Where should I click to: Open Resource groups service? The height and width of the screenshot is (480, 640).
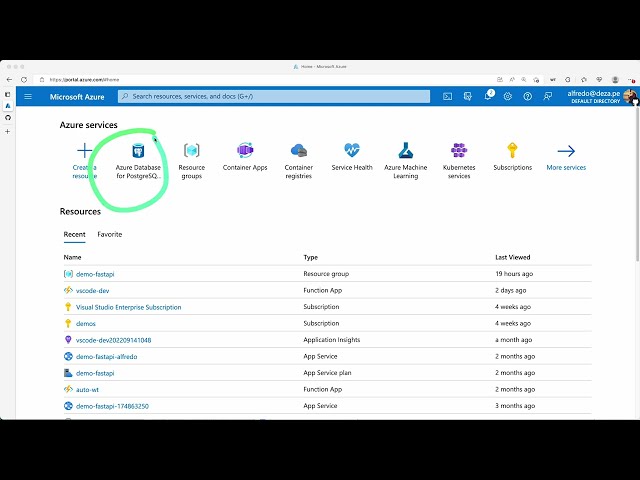[x=192, y=160]
